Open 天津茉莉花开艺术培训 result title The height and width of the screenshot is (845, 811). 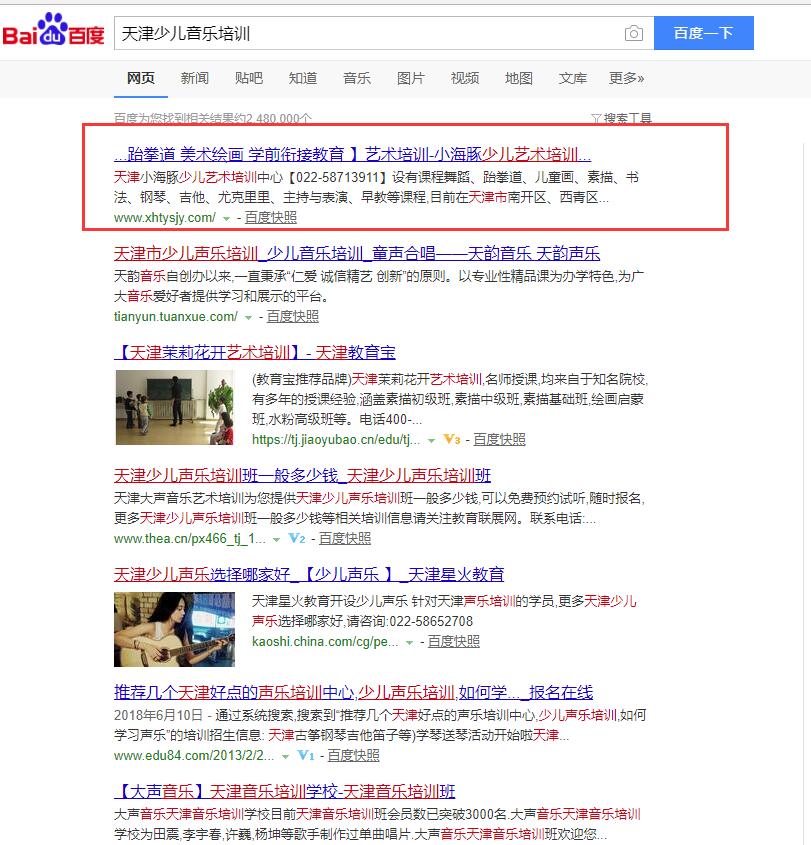[255, 352]
